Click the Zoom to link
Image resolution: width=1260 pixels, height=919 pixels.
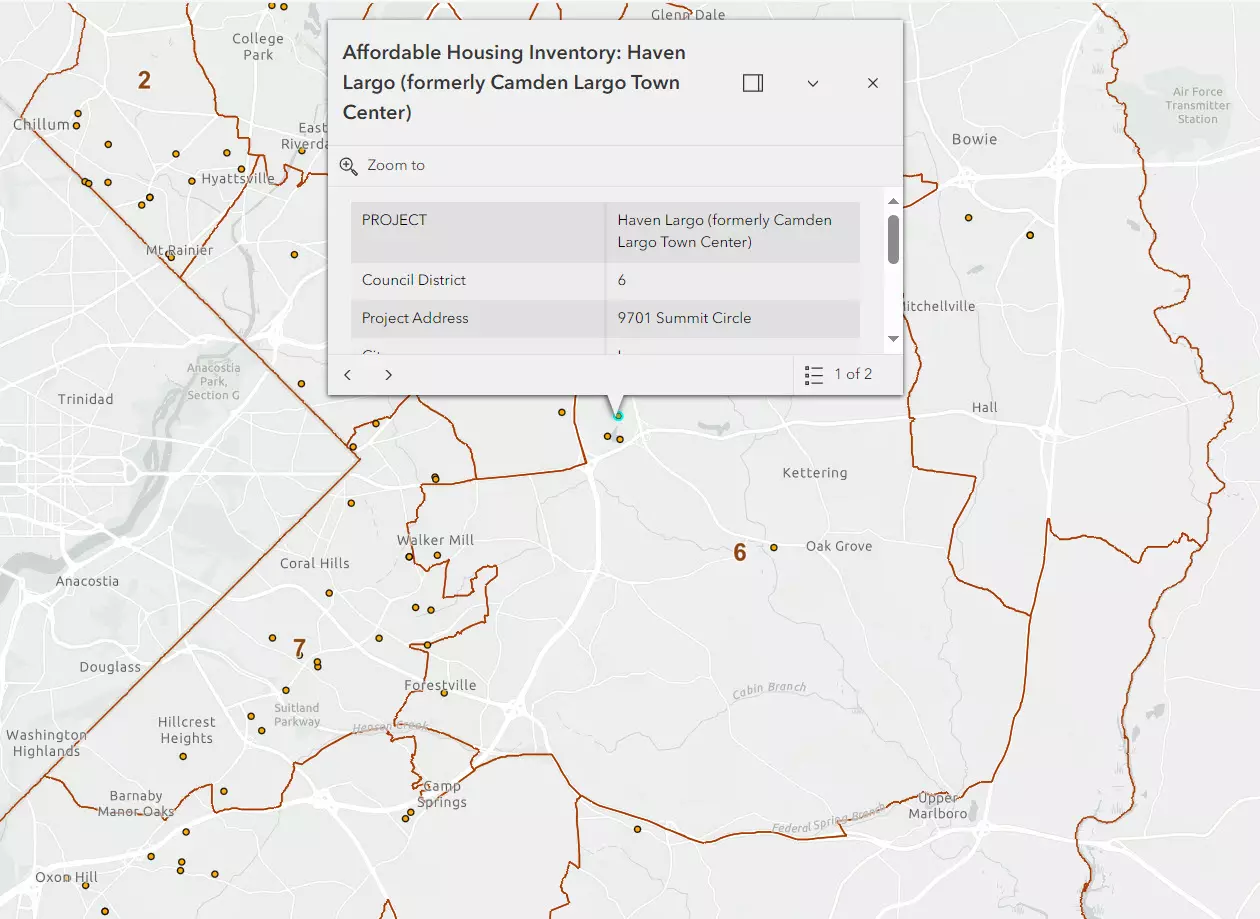tap(396, 166)
